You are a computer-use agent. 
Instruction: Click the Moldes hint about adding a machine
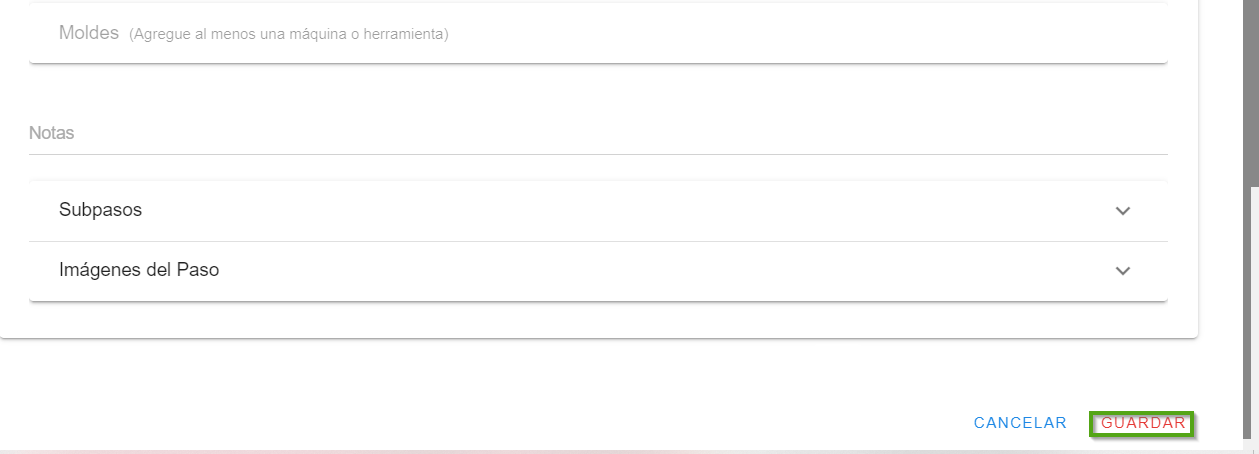[x=288, y=35]
